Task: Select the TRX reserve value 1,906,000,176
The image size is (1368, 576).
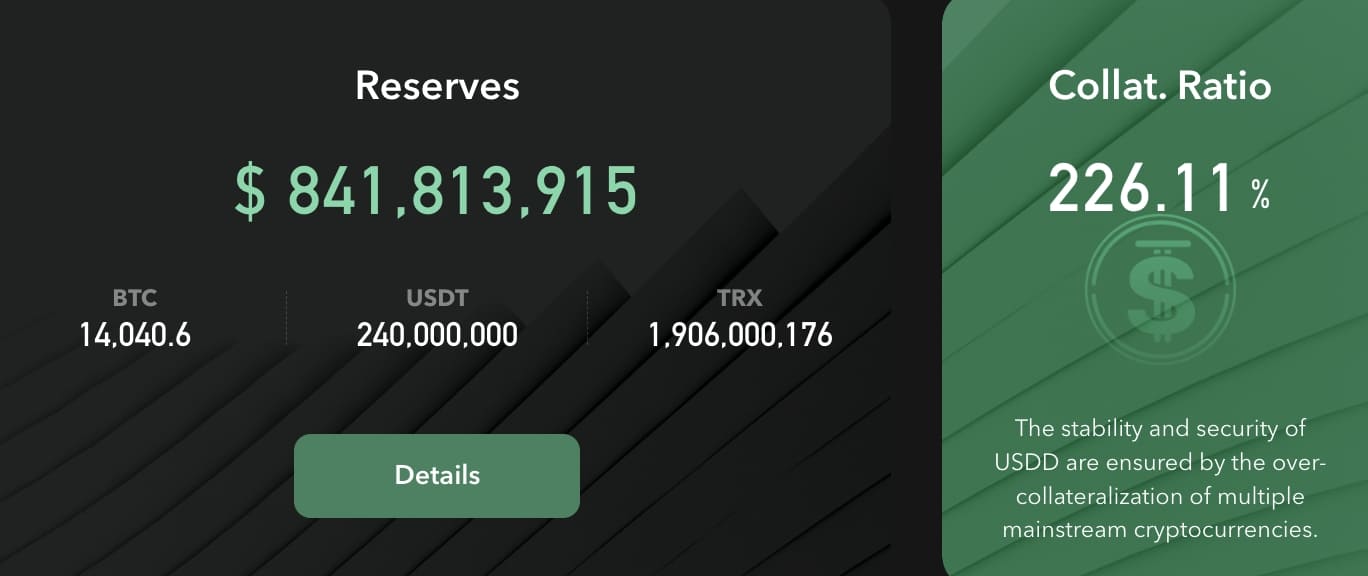Action: coord(740,335)
